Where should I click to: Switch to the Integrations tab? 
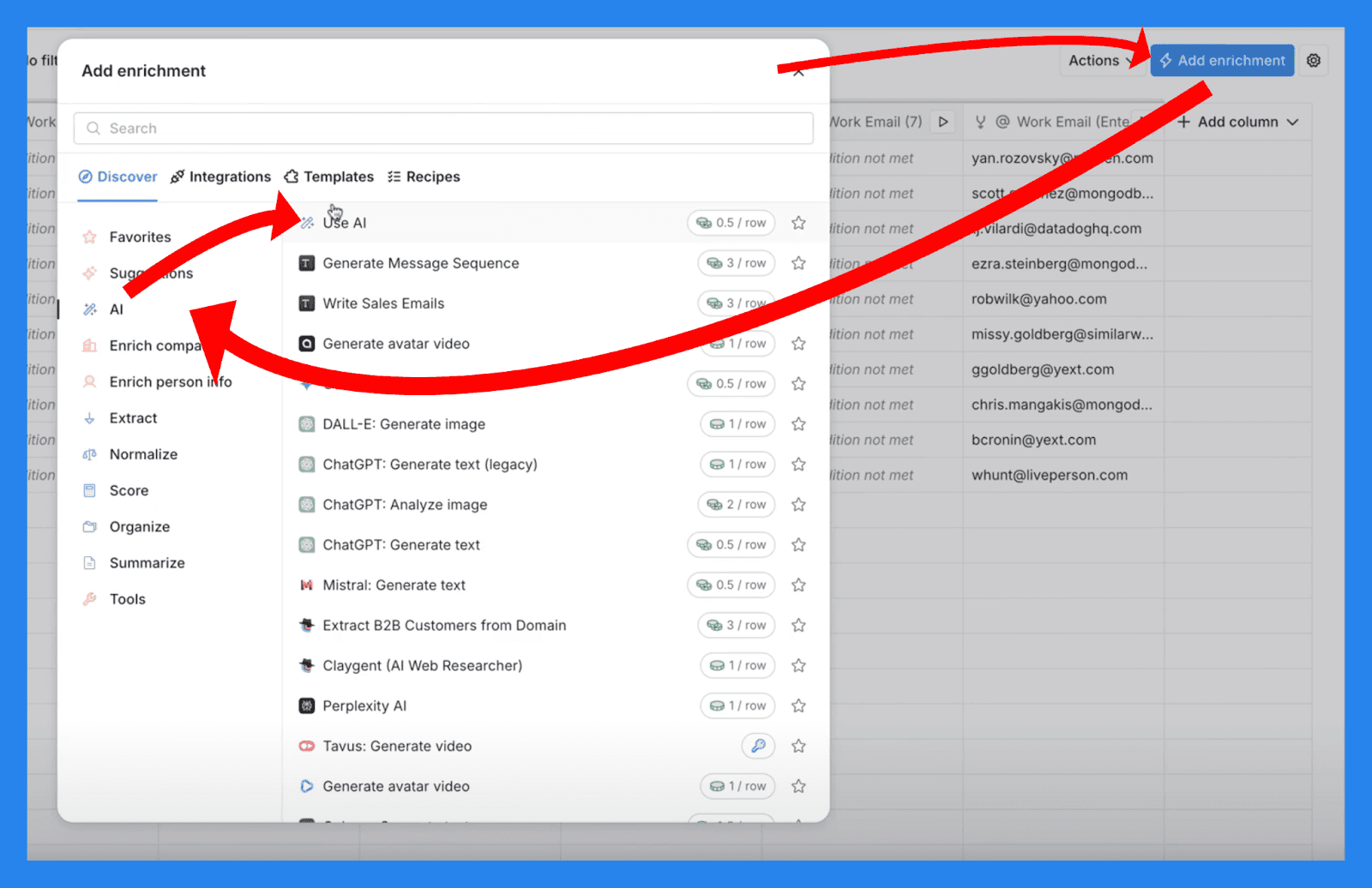click(220, 177)
